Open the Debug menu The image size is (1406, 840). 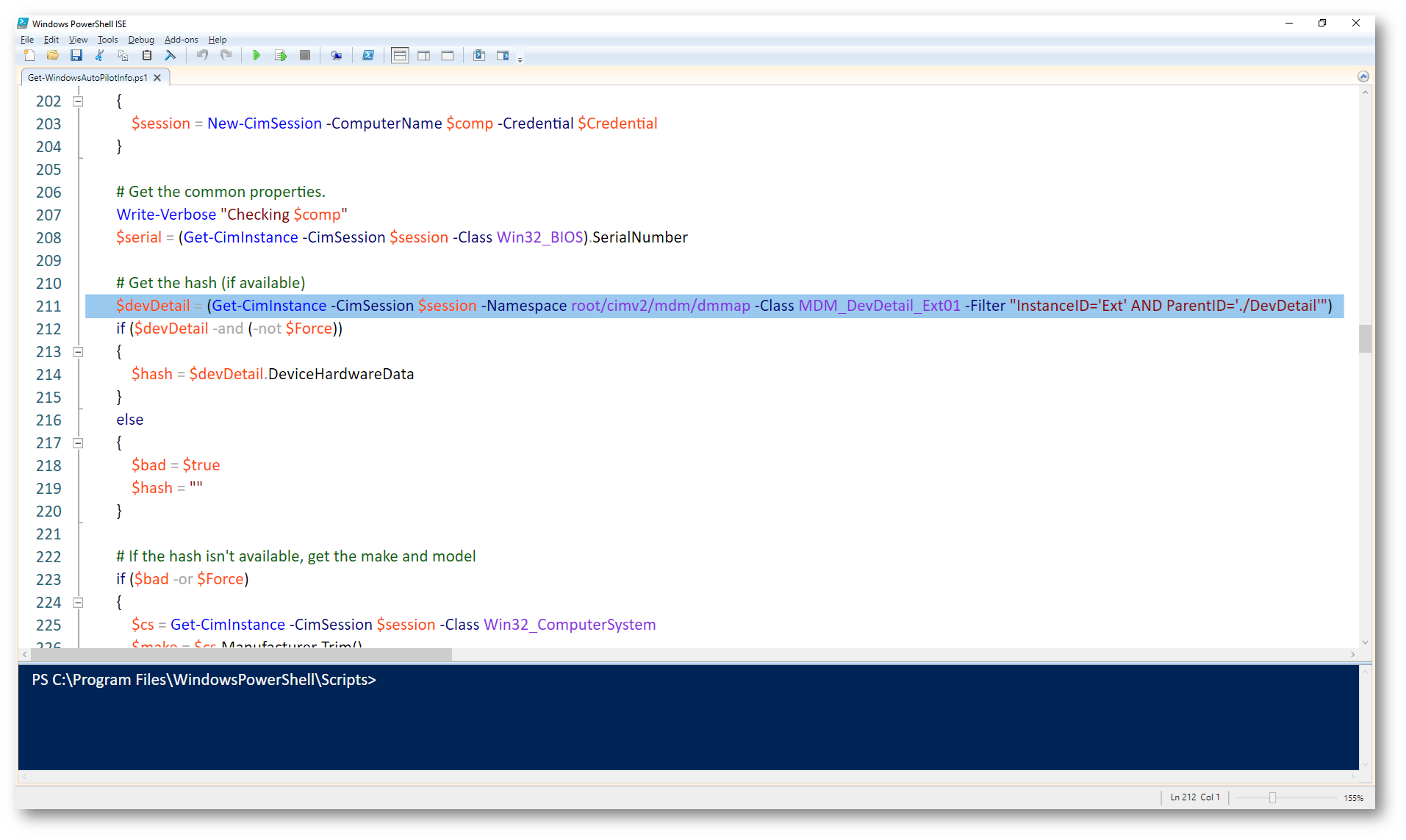pyautogui.click(x=140, y=40)
